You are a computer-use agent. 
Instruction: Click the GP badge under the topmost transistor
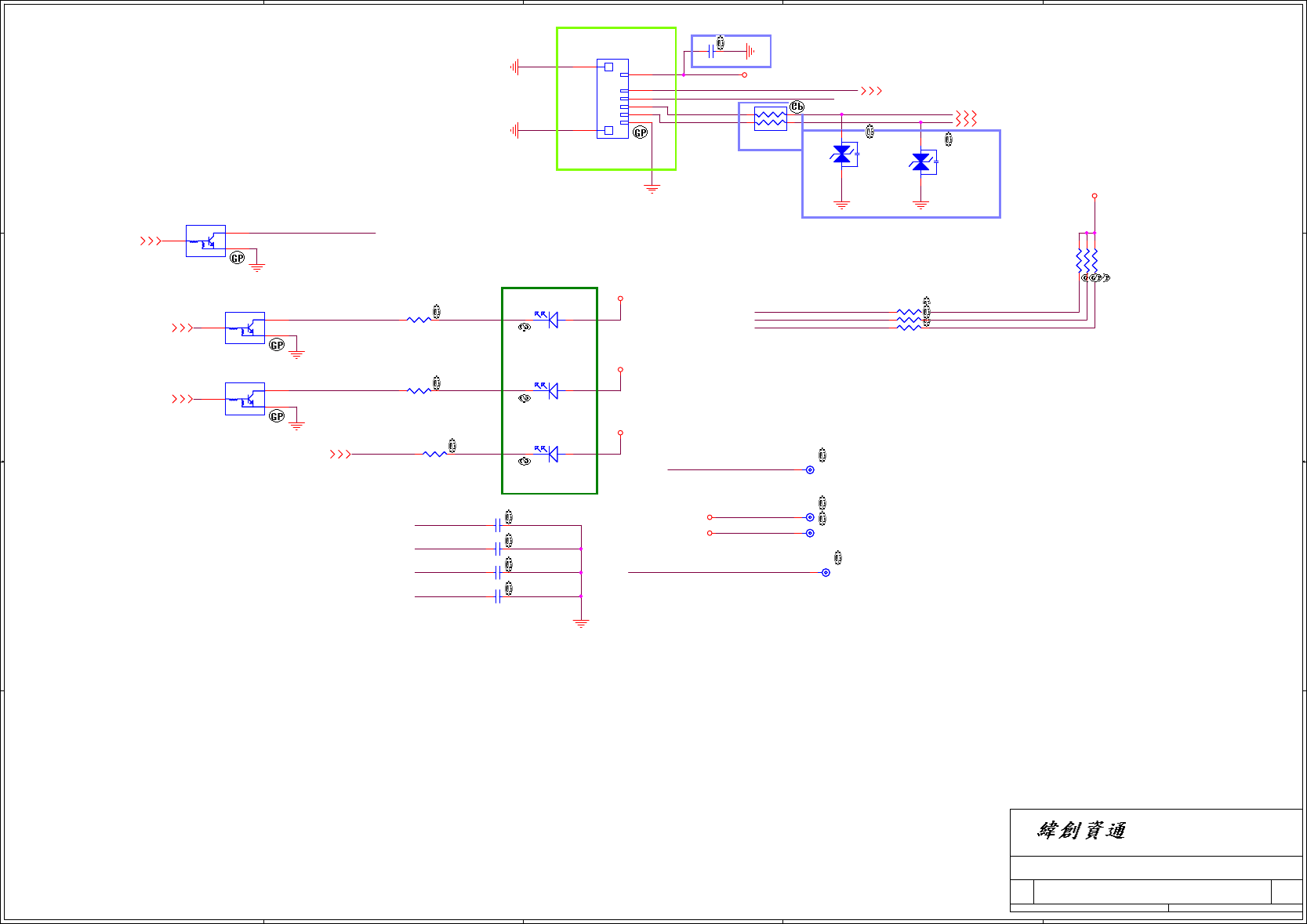(237, 258)
